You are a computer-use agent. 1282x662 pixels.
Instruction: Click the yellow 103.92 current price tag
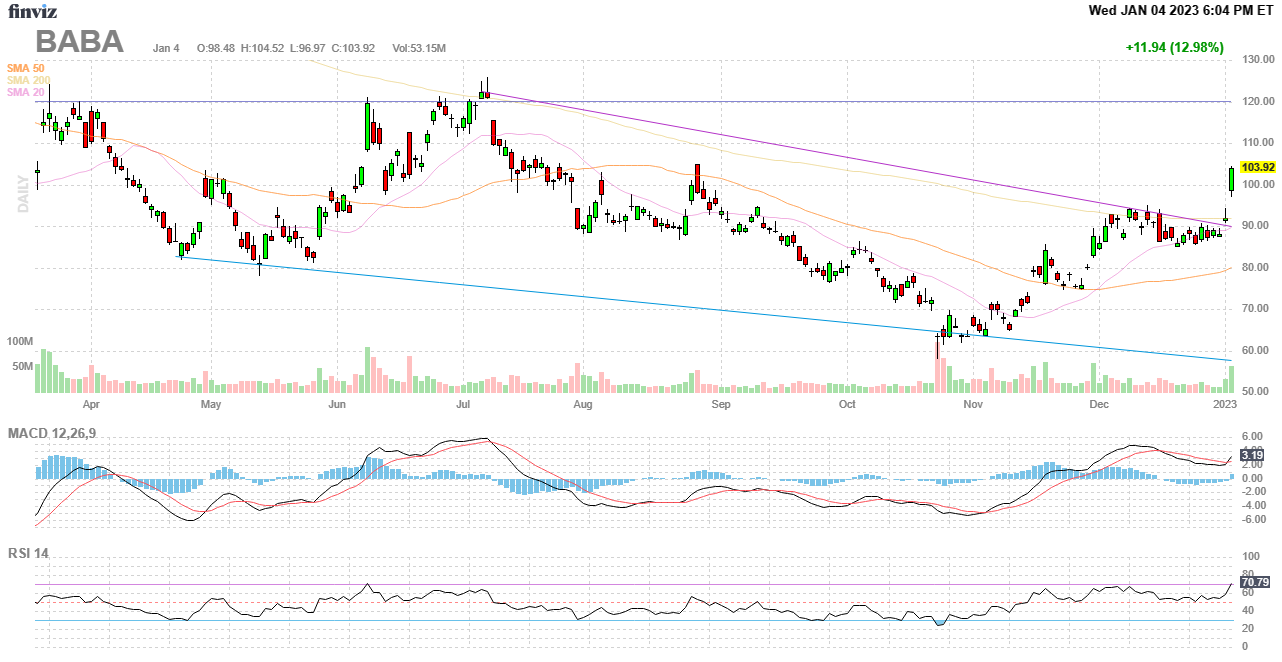1257,168
